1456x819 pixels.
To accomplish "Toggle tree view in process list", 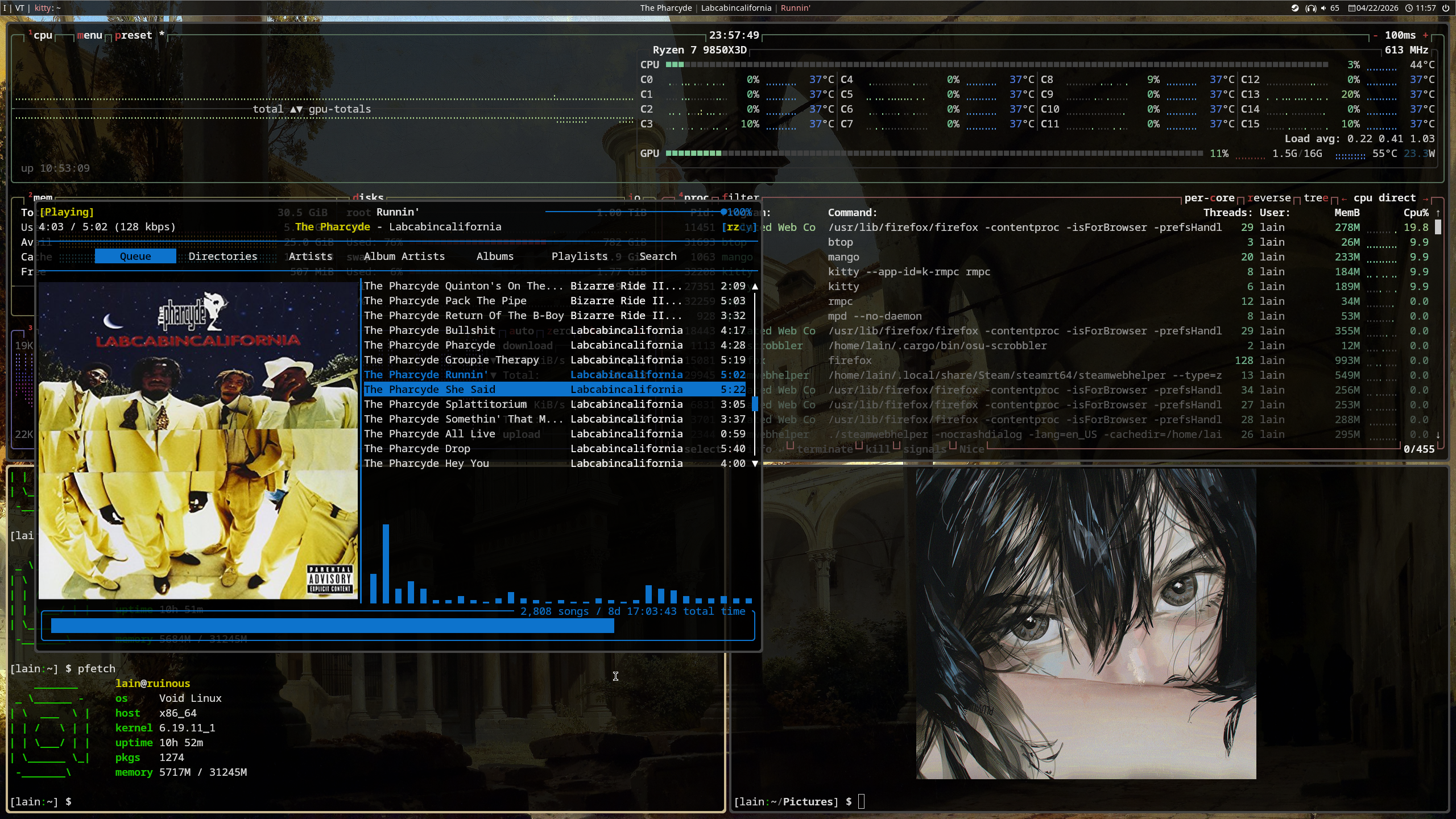I will (1316, 198).
